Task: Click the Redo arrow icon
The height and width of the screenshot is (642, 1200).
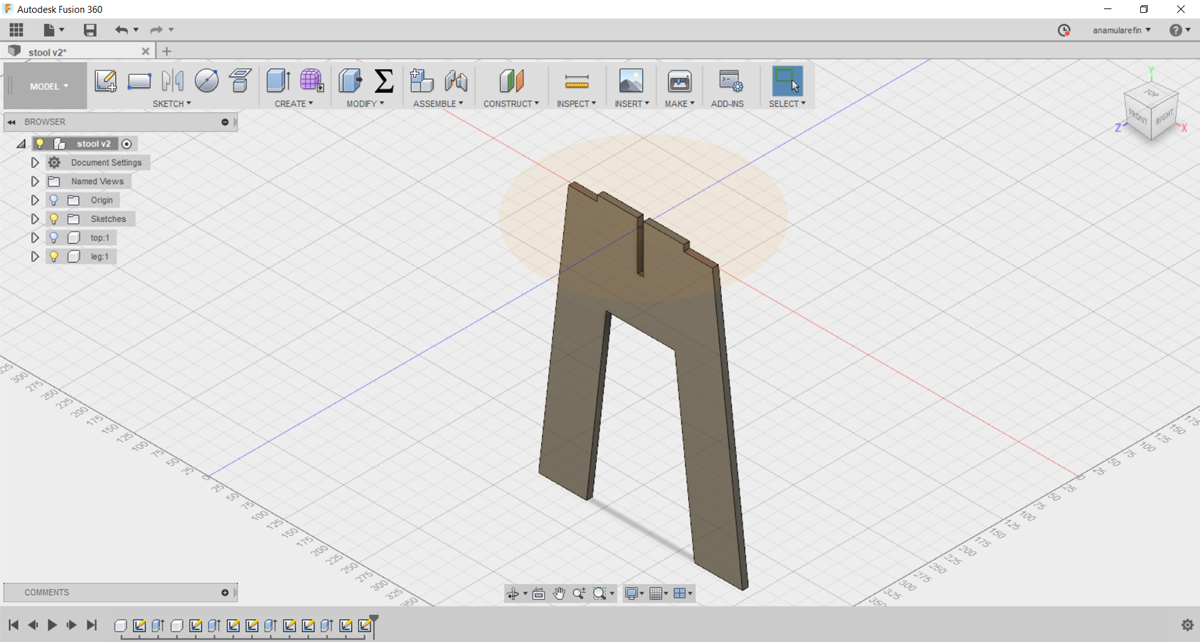Action: [x=157, y=30]
